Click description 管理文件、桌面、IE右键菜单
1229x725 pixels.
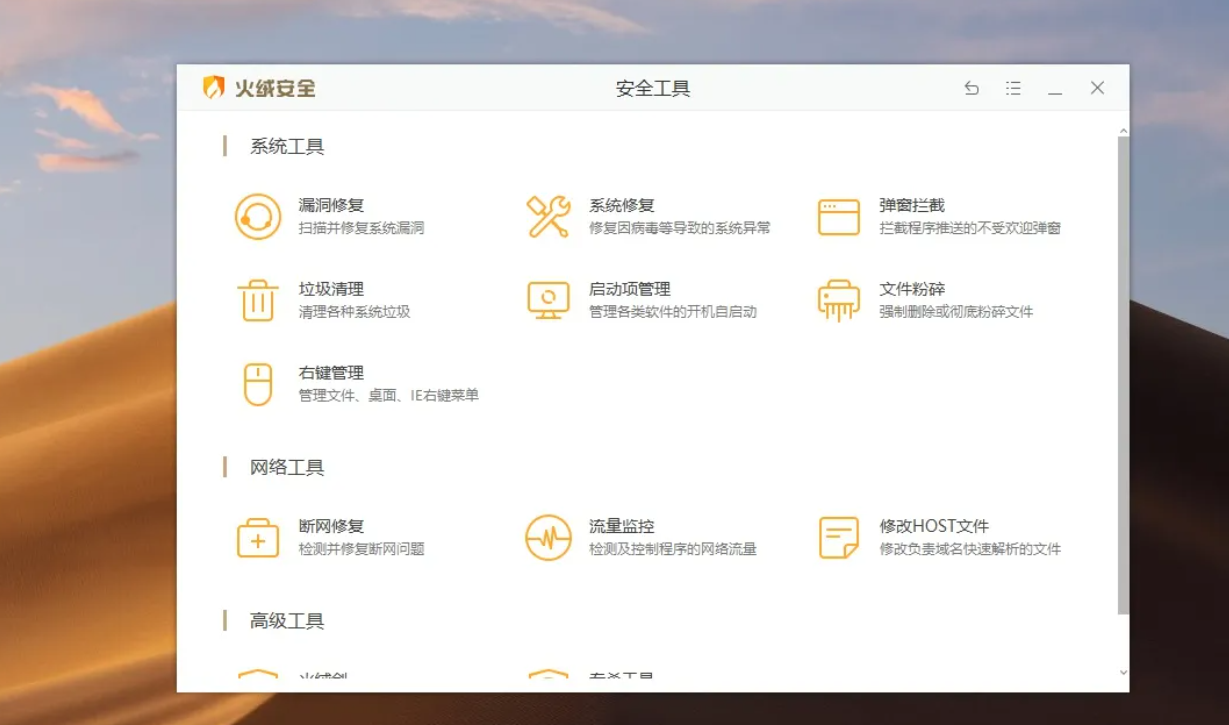[x=388, y=396]
